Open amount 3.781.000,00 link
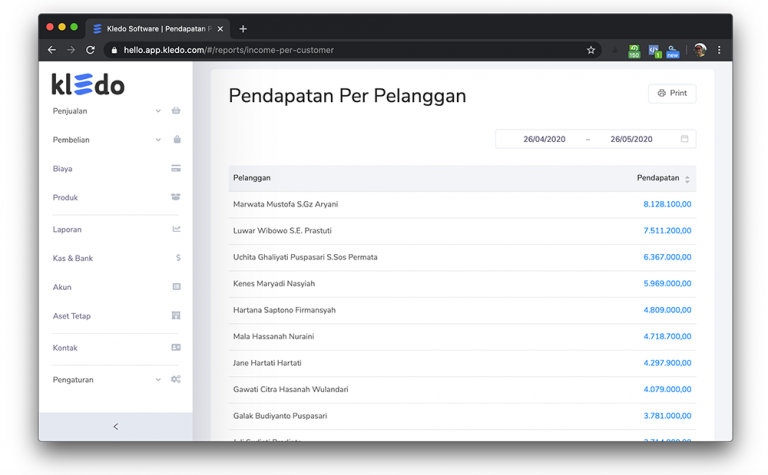This screenshot has width=768, height=475. [667, 416]
